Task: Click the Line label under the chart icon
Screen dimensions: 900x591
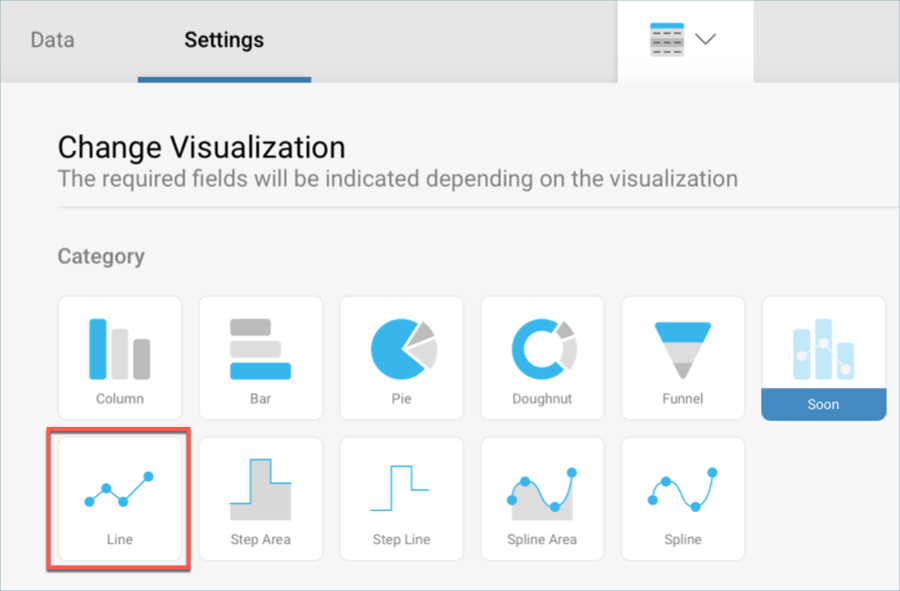Action: [120, 539]
